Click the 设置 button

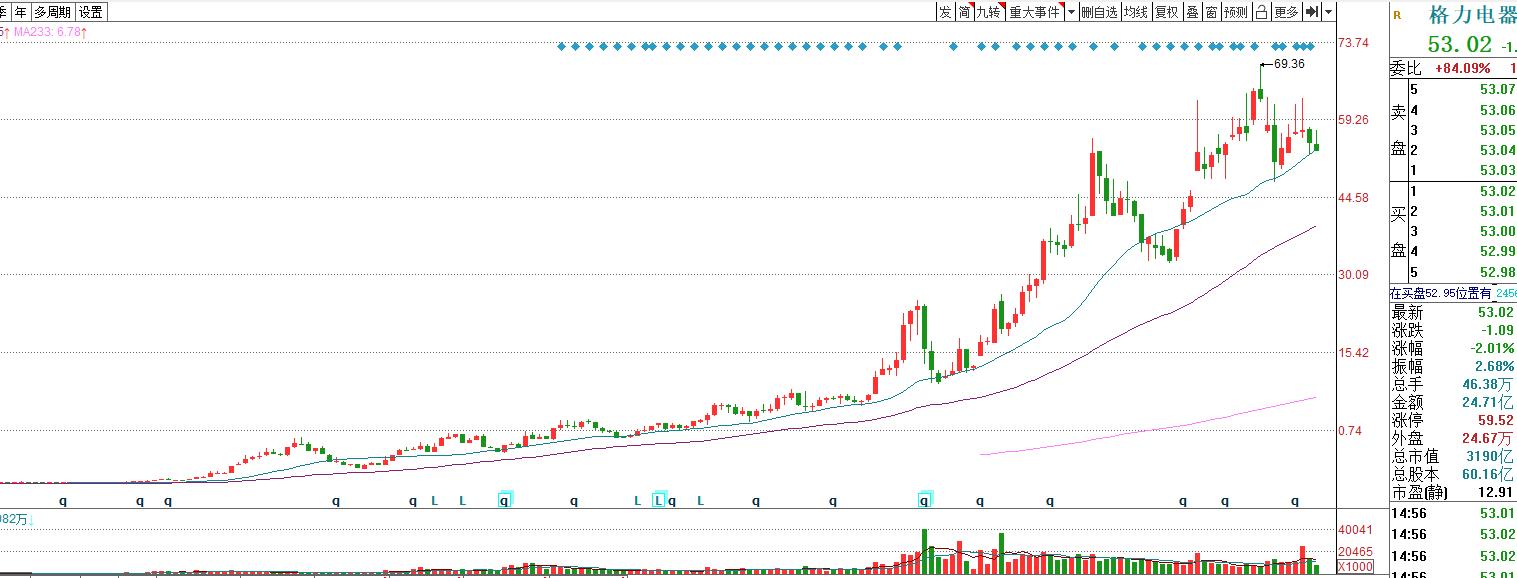pyautogui.click(x=90, y=12)
